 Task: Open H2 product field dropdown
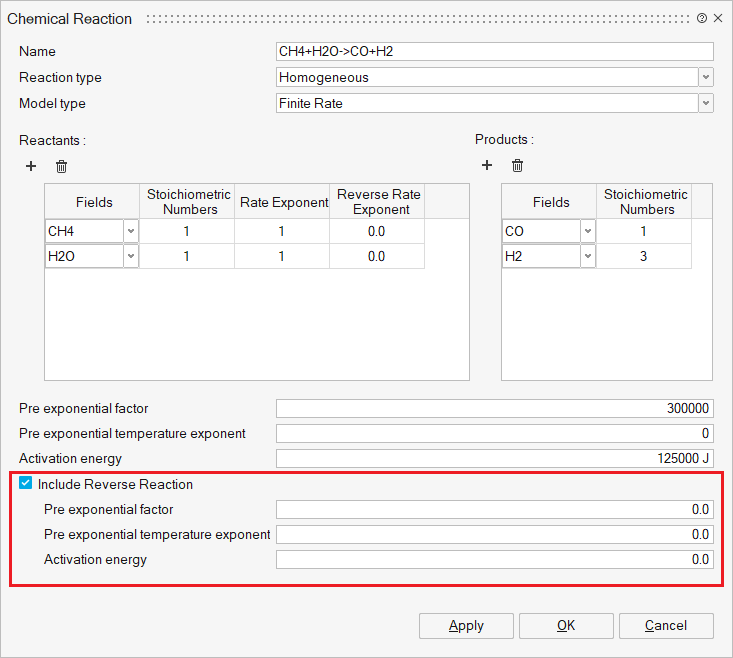(x=588, y=257)
